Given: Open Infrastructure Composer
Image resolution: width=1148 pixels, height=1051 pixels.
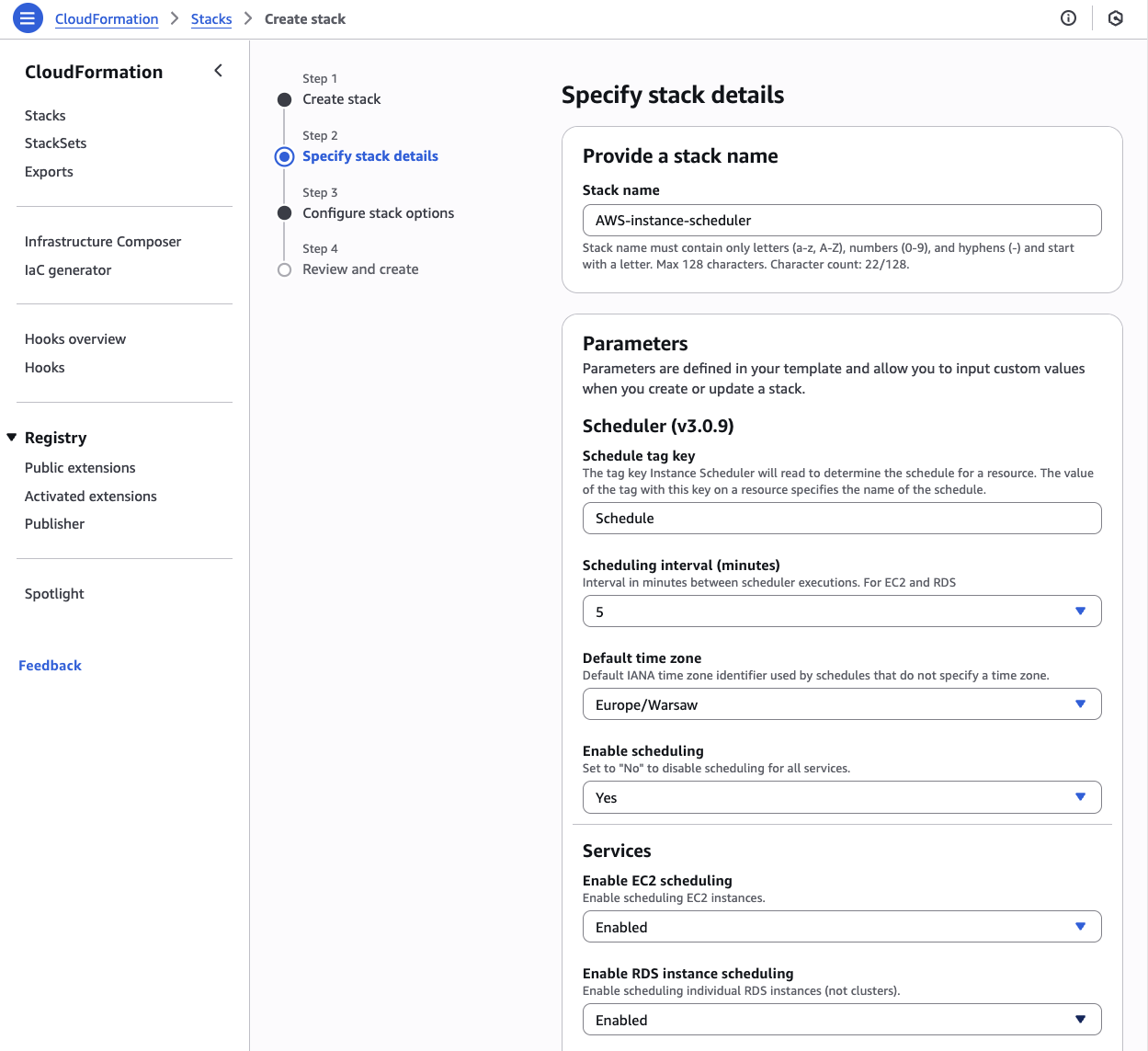Looking at the screenshot, I should [103, 242].
